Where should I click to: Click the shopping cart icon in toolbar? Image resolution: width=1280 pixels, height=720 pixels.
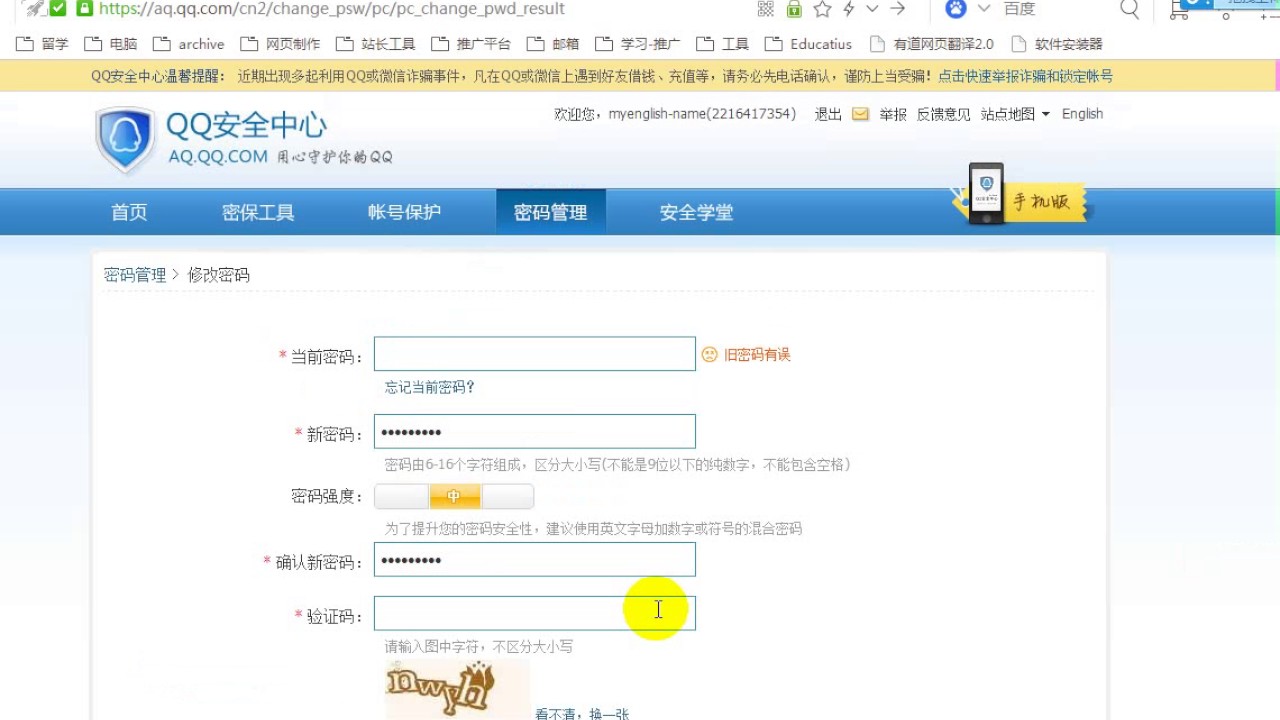[x=1179, y=10]
